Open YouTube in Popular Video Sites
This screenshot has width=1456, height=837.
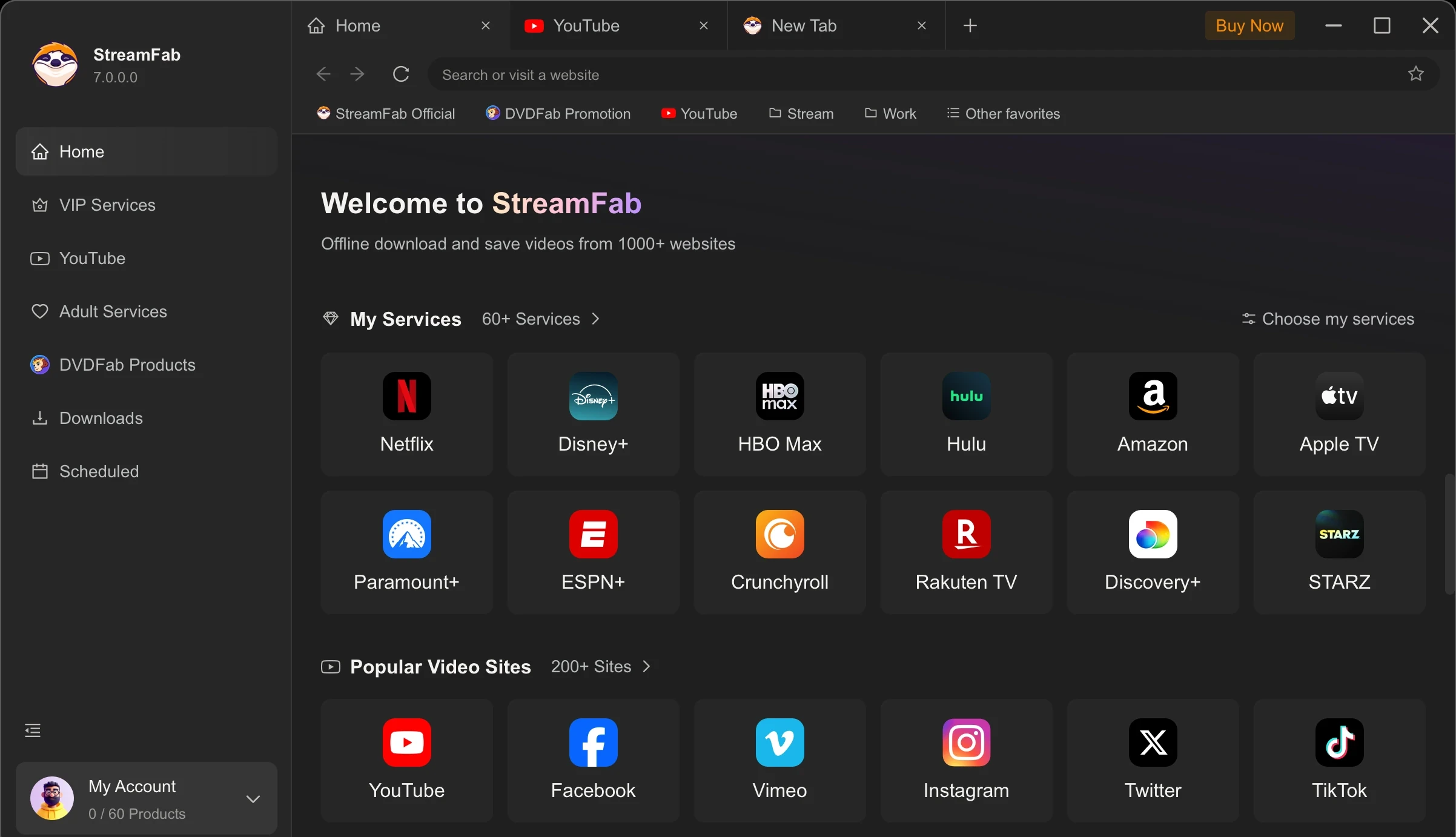[406, 761]
